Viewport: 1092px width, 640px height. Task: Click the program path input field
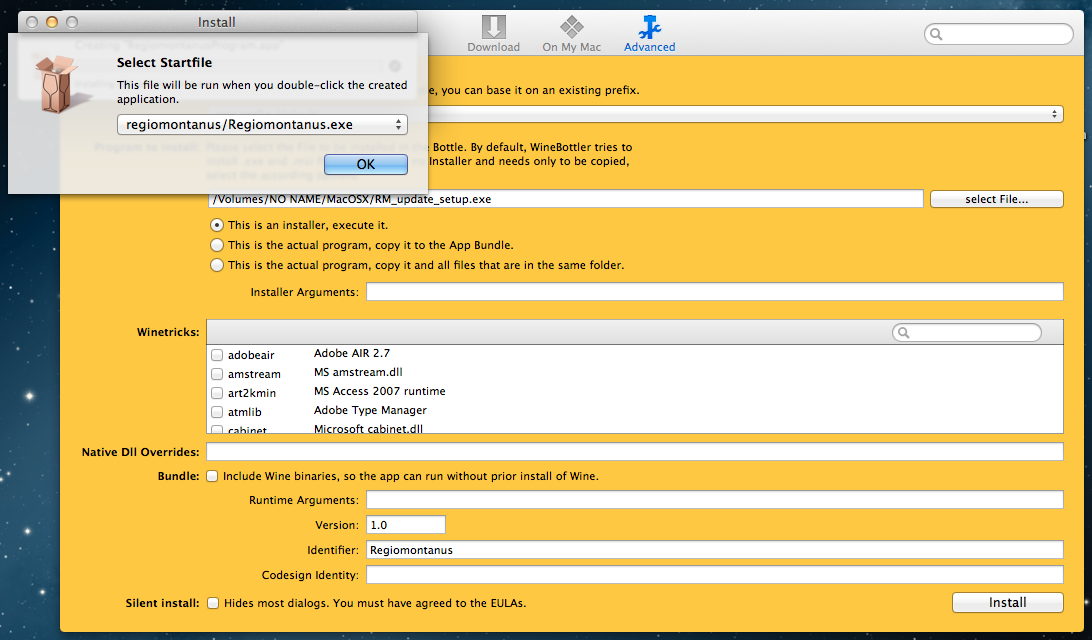point(566,199)
